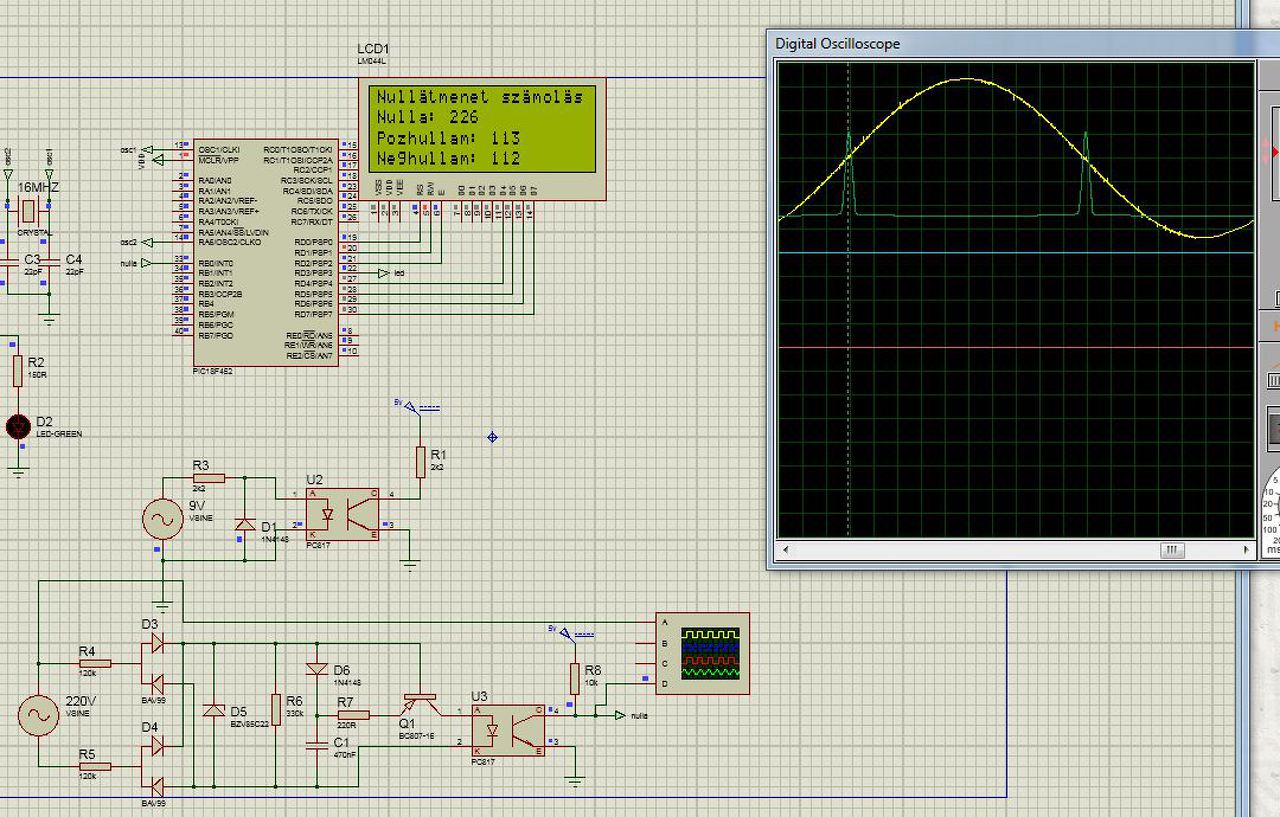Click the blue origin crosshair marker
Image resolution: width=1280 pixels, height=817 pixels.
(492, 437)
